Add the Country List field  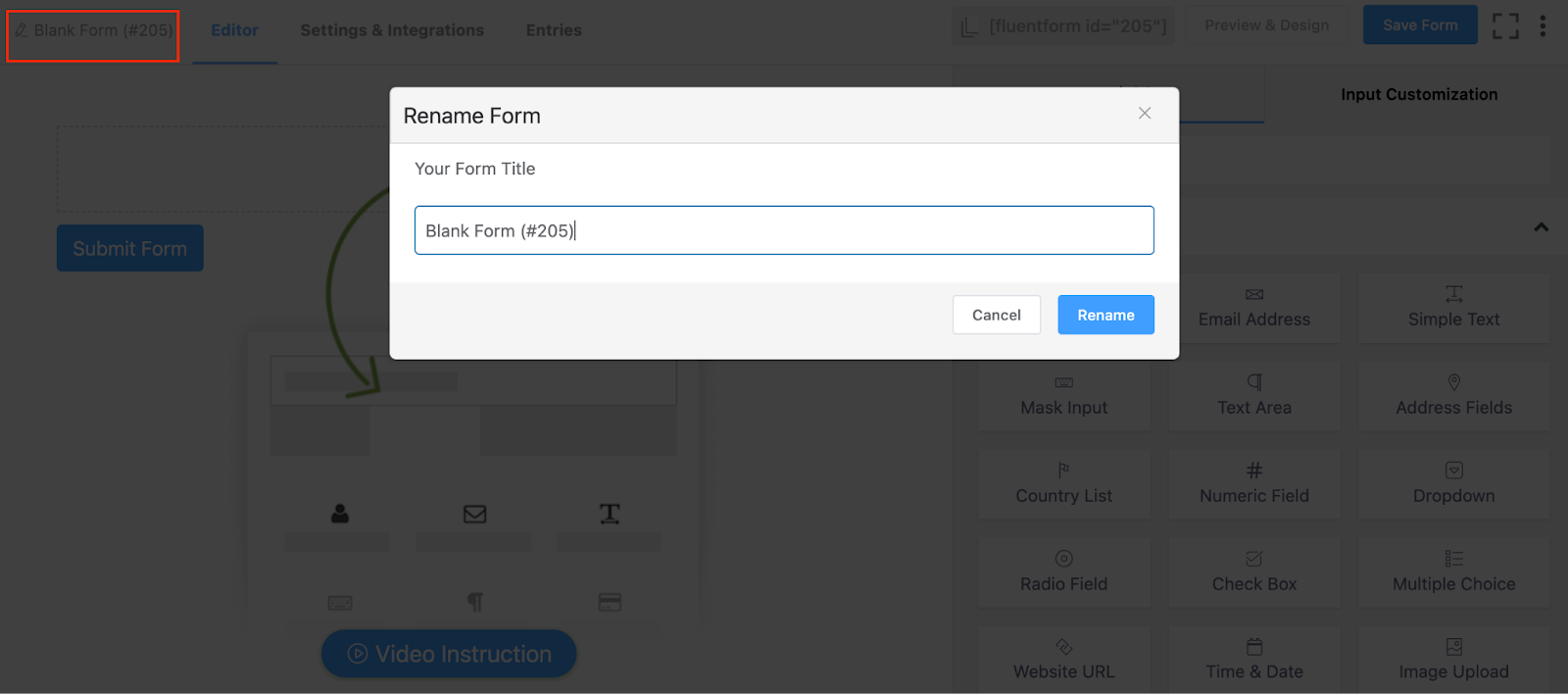coord(1063,484)
